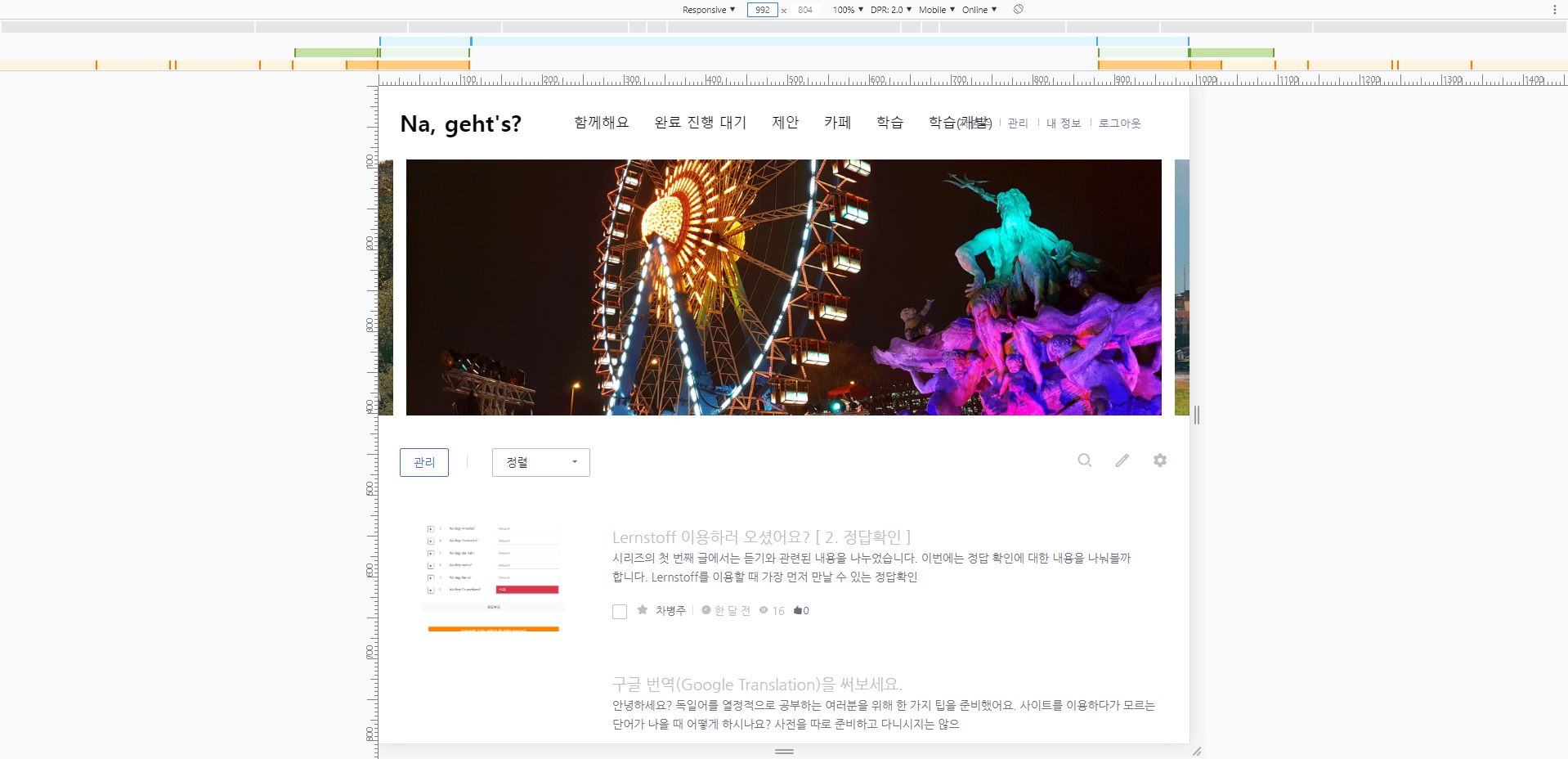Open DevTools three-dot more options menu
The height and width of the screenshot is (759, 1568).
point(1554,10)
